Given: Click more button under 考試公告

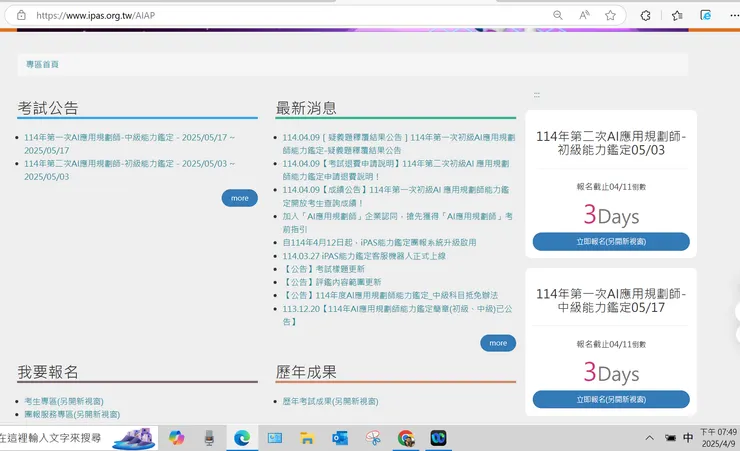Looking at the screenshot, I should pyautogui.click(x=240, y=198).
